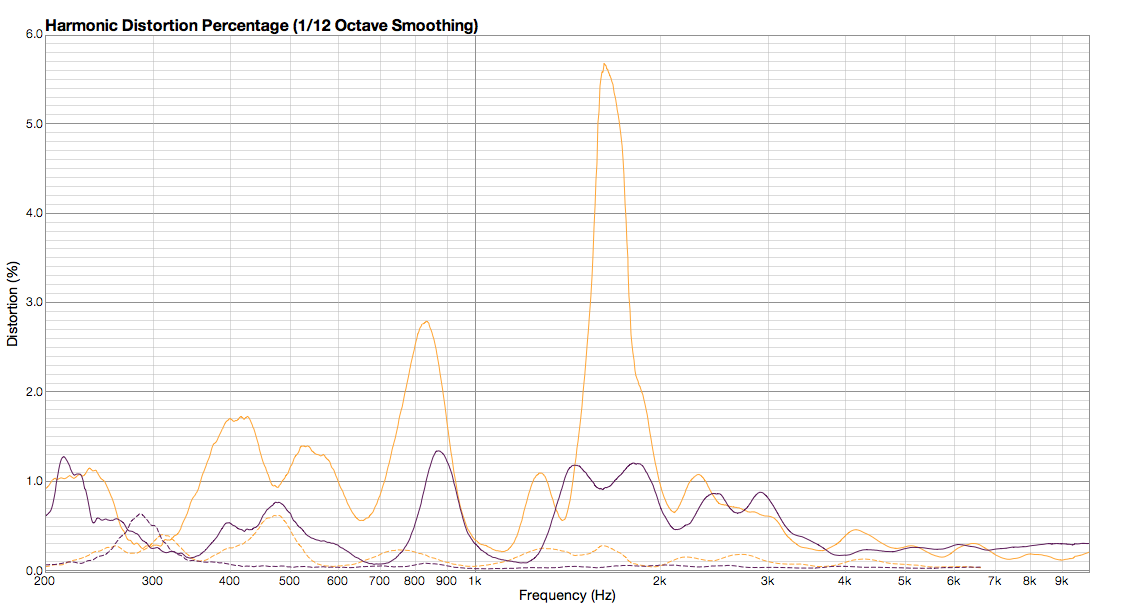Click the 'Frequency (Hz)' x-axis label
This screenshot has height=611, width=1122.
point(567,595)
